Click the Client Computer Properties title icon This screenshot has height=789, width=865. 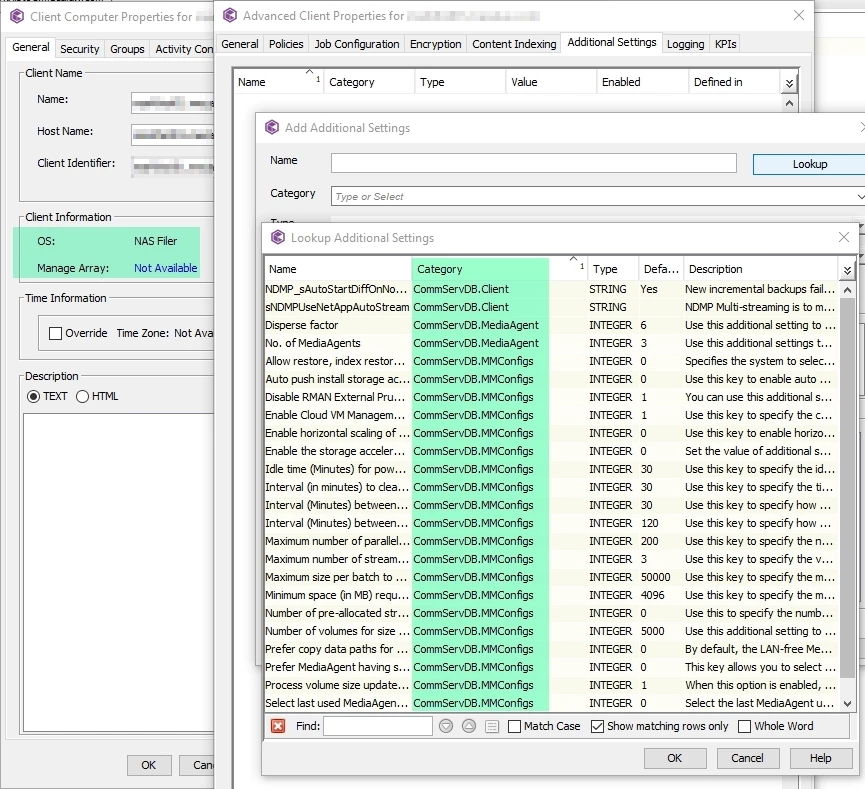click(x=17, y=16)
